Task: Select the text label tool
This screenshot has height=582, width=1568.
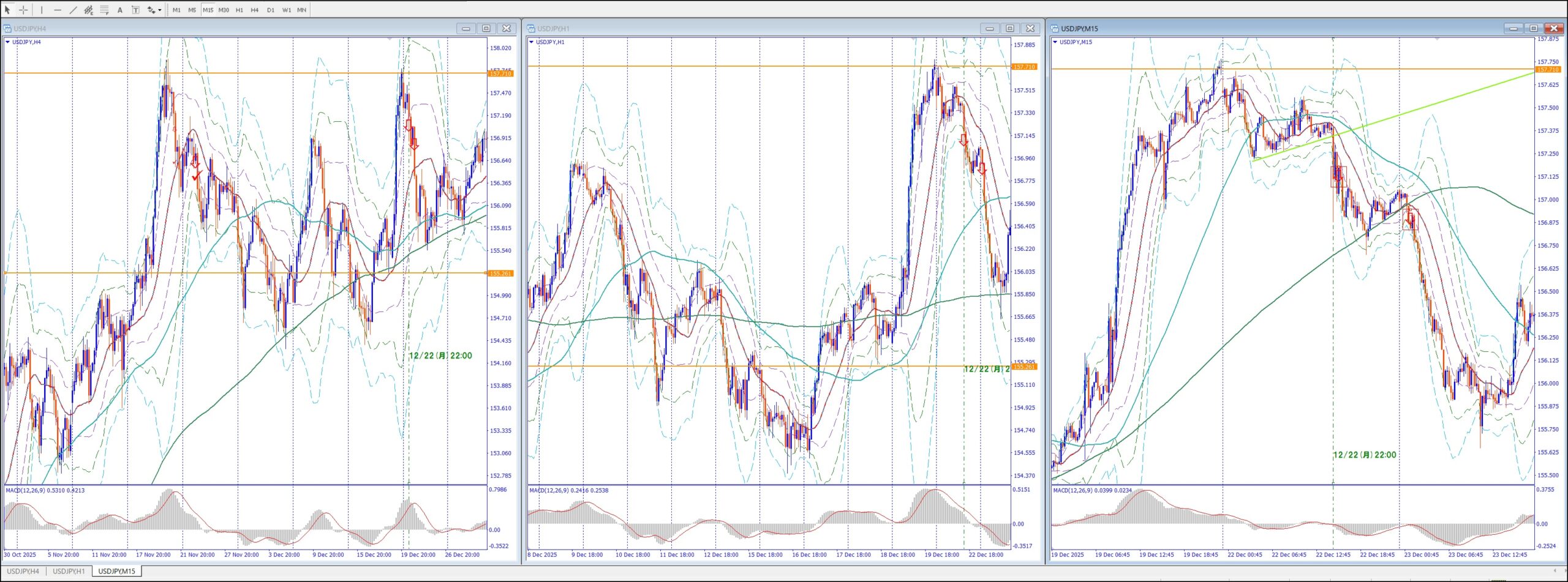Action: point(135,10)
